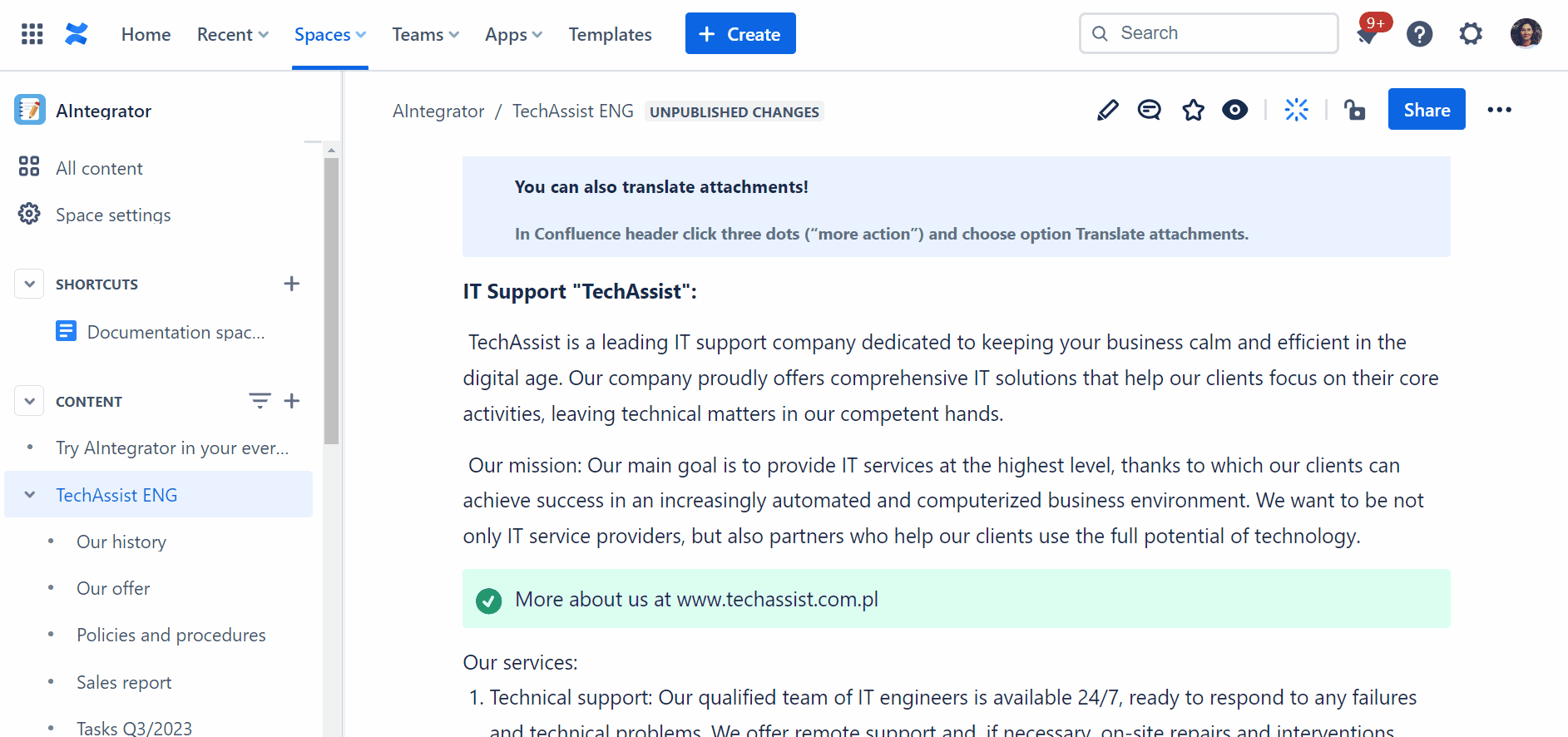Collapse the TechAssist ENG tree item
1568x737 pixels.
30,495
